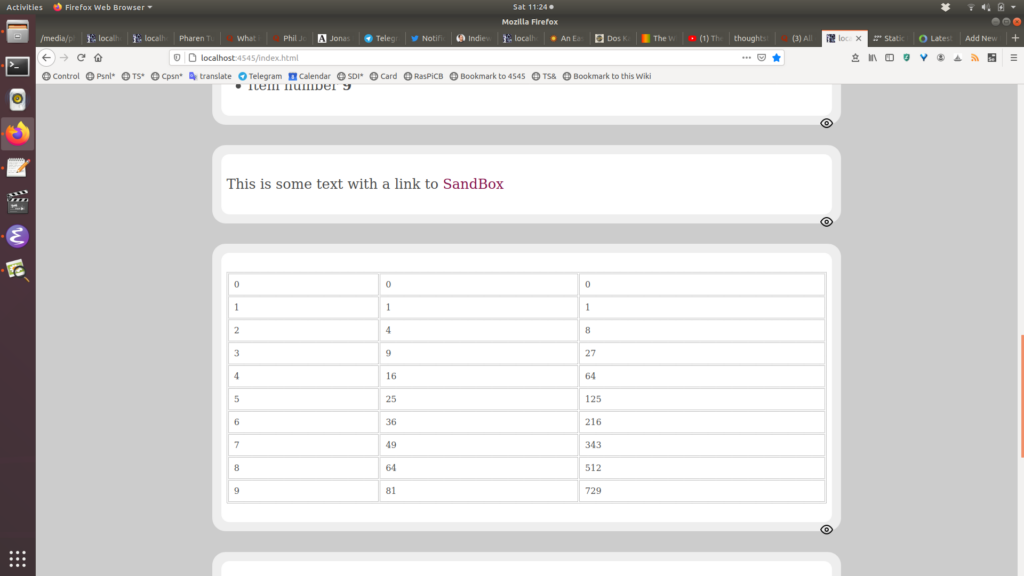Open page actions three-dot menu
The image size is (1024, 576).
coord(746,57)
